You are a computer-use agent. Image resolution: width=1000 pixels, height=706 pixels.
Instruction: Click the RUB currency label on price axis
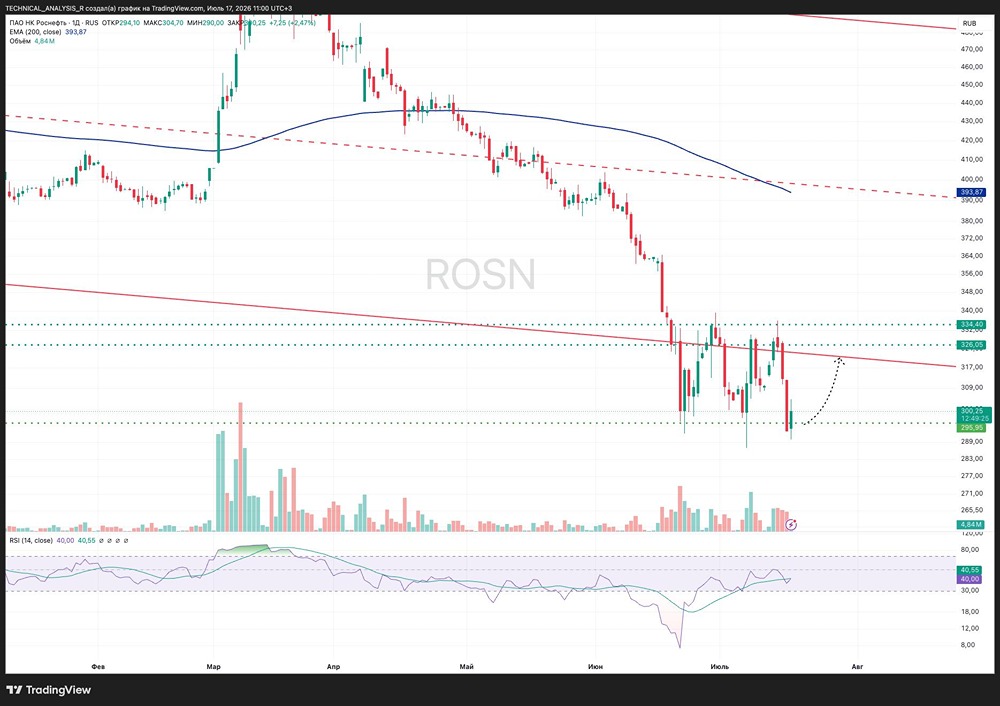click(x=969, y=24)
